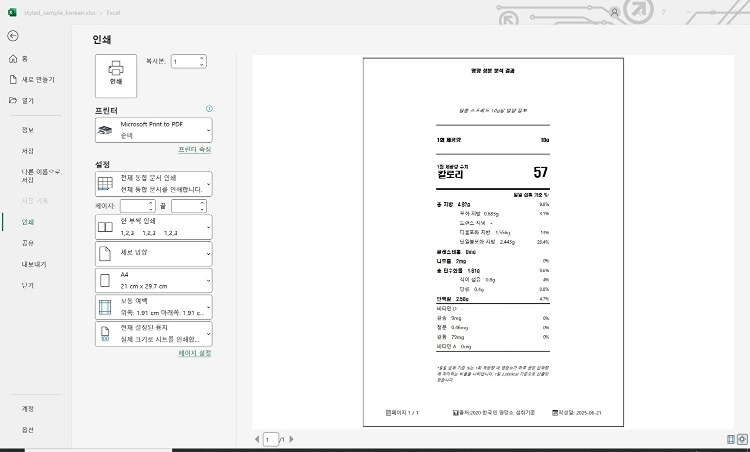Viewport: 750px width, 452px height.
Task: Increase the 복사본 copies count
Action: point(202,58)
